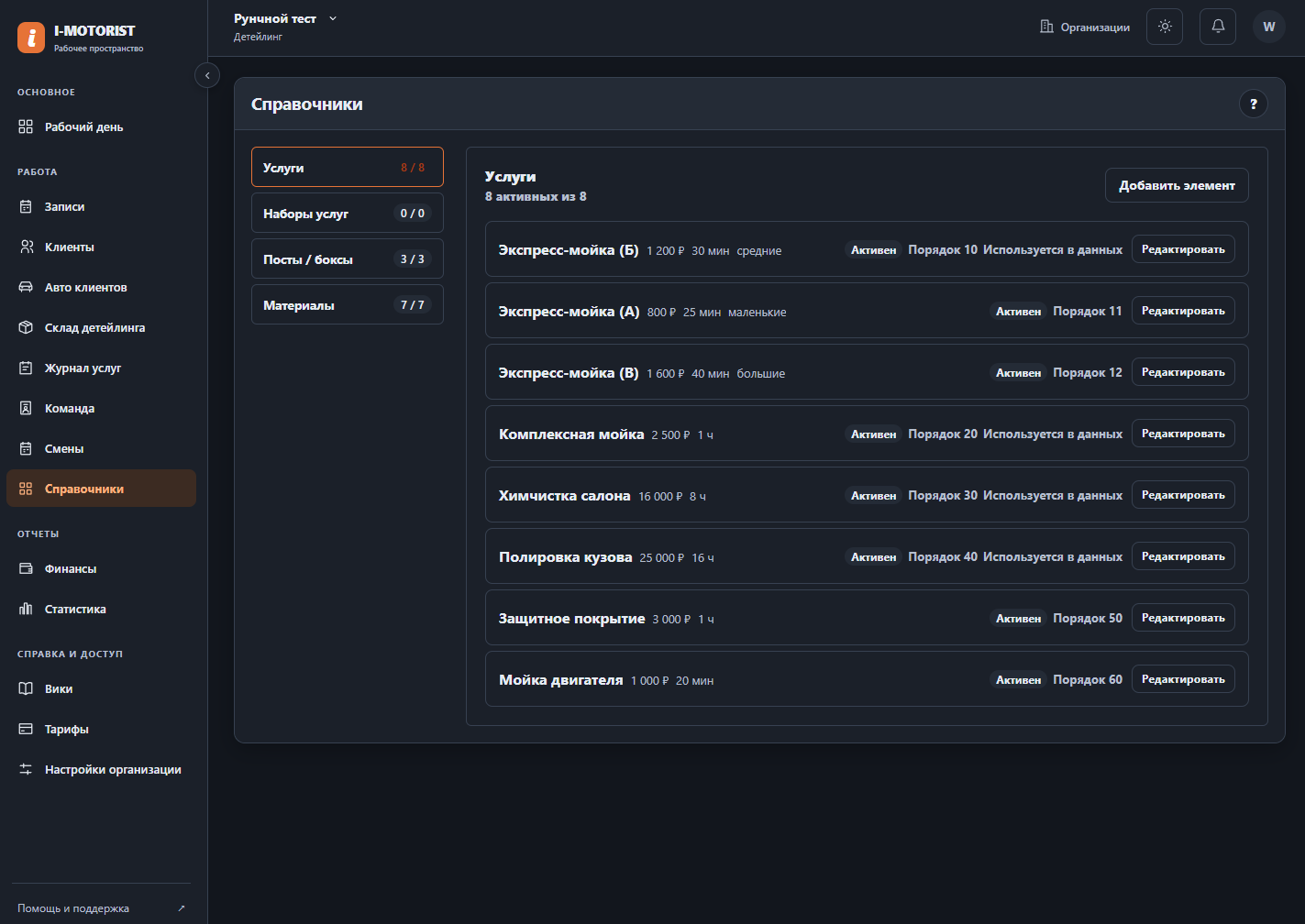Edit the Химчистка салона service
Image resolution: width=1305 pixels, height=924 pixels.
[x=1183, y=495]
